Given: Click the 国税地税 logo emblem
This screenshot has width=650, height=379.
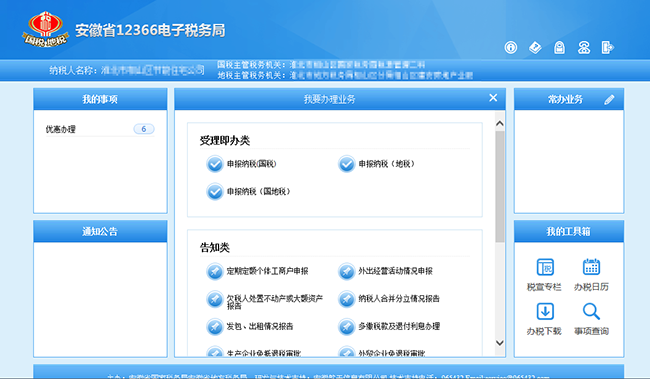Looking at the screenshot, I should coord(45,29).
